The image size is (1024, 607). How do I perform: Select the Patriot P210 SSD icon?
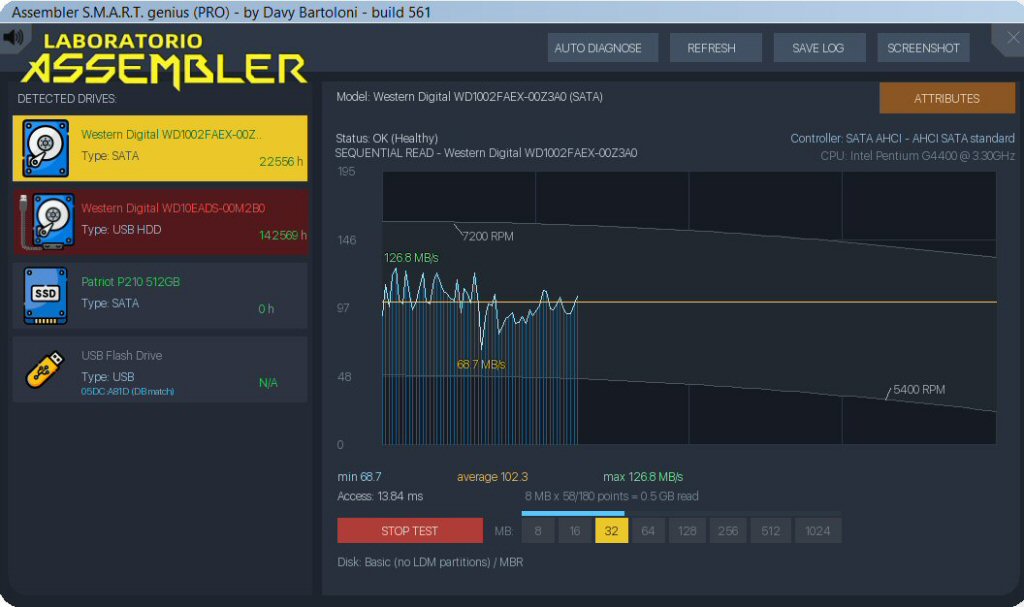pyautogui.click(x=45, y=295)
